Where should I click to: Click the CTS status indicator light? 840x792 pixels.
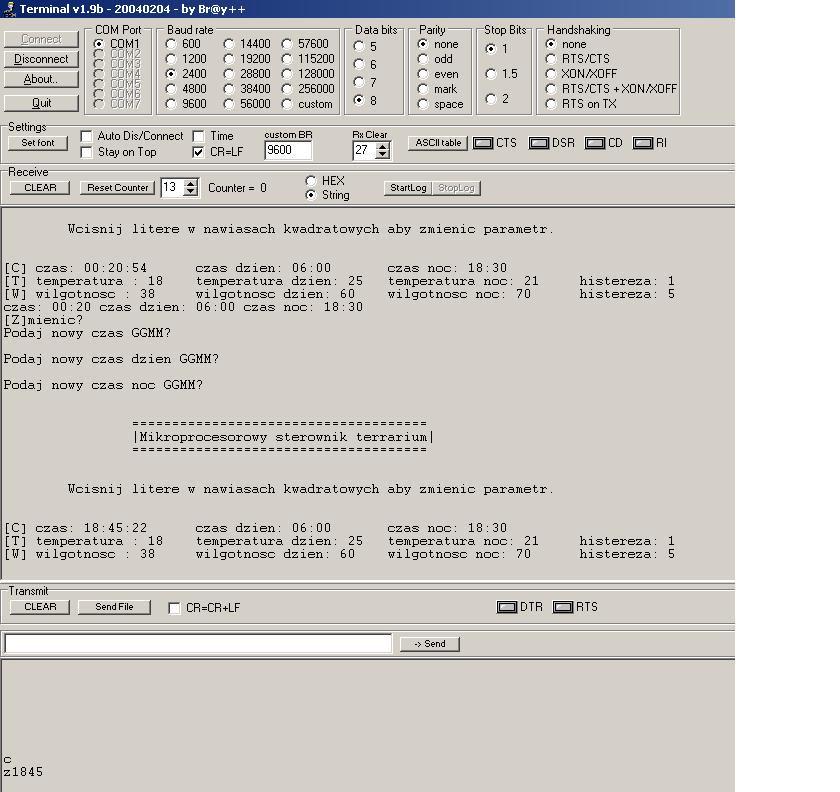(483, 143)
